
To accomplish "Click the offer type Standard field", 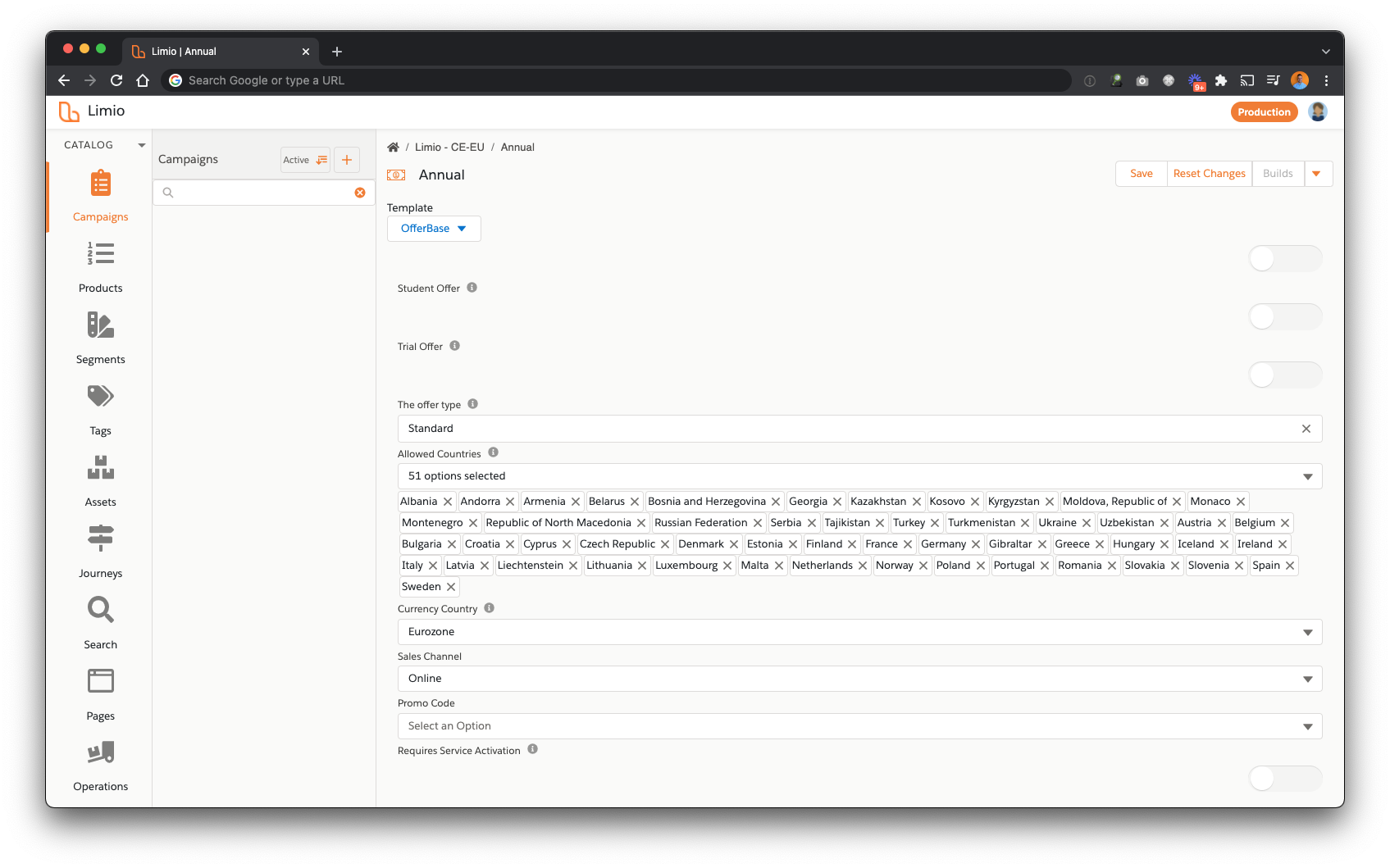I will (859, 429).
